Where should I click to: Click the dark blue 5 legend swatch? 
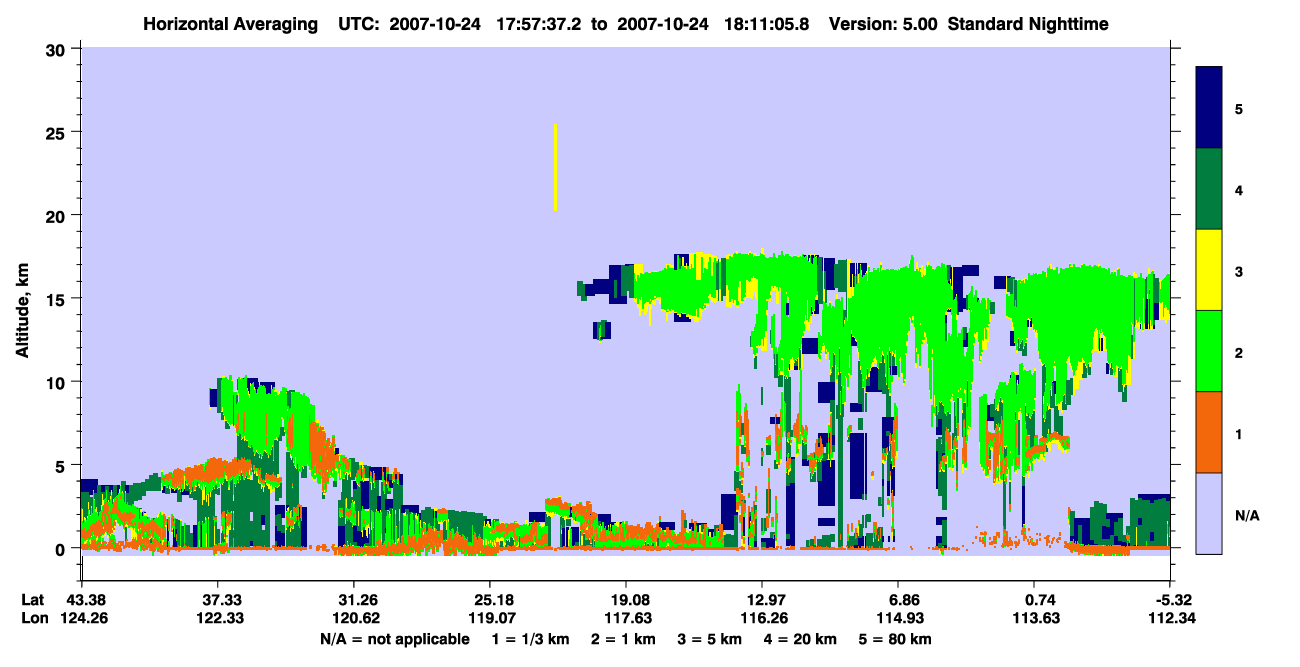1209,108
